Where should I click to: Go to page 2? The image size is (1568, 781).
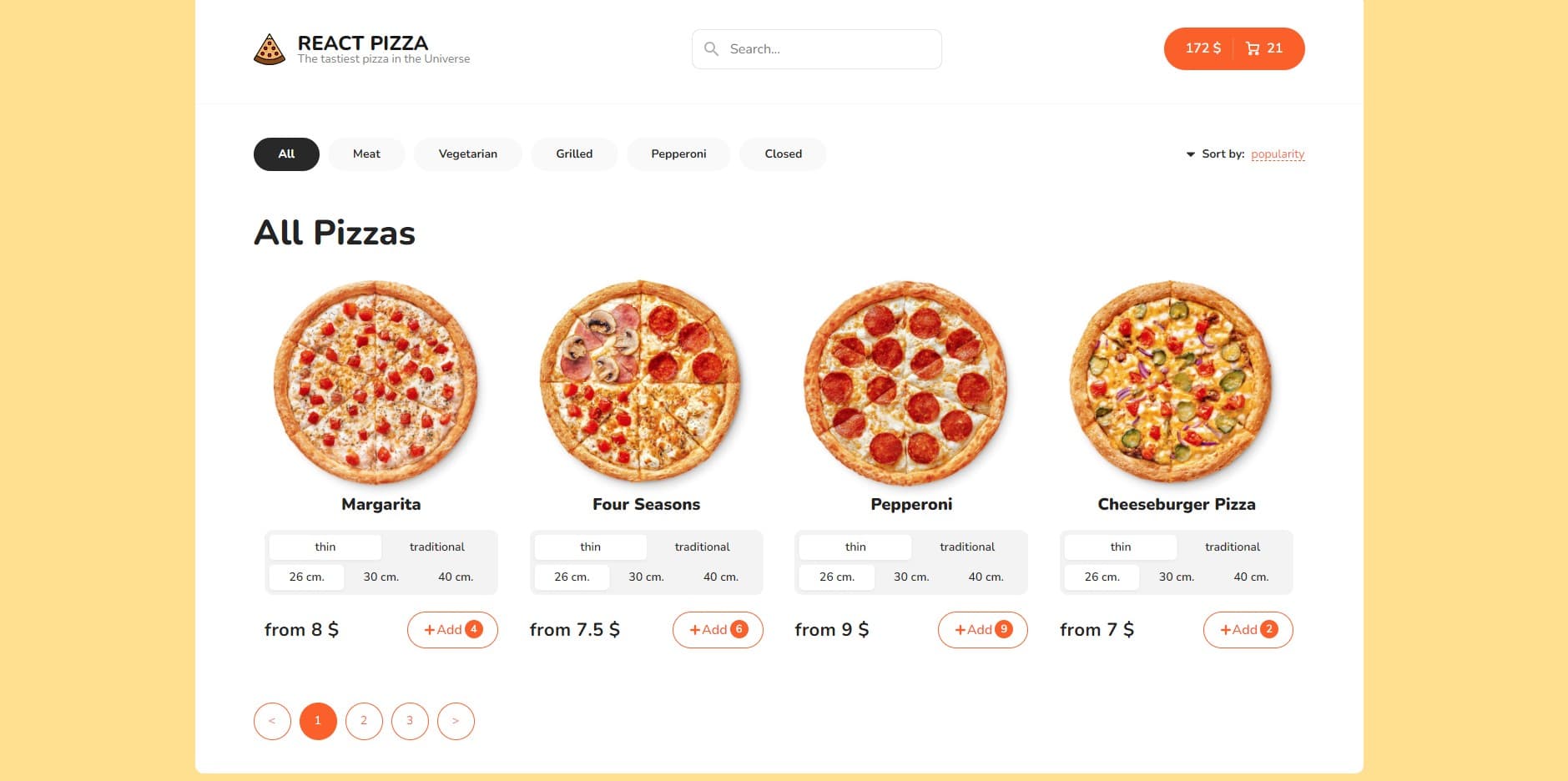tap(364, 721)
